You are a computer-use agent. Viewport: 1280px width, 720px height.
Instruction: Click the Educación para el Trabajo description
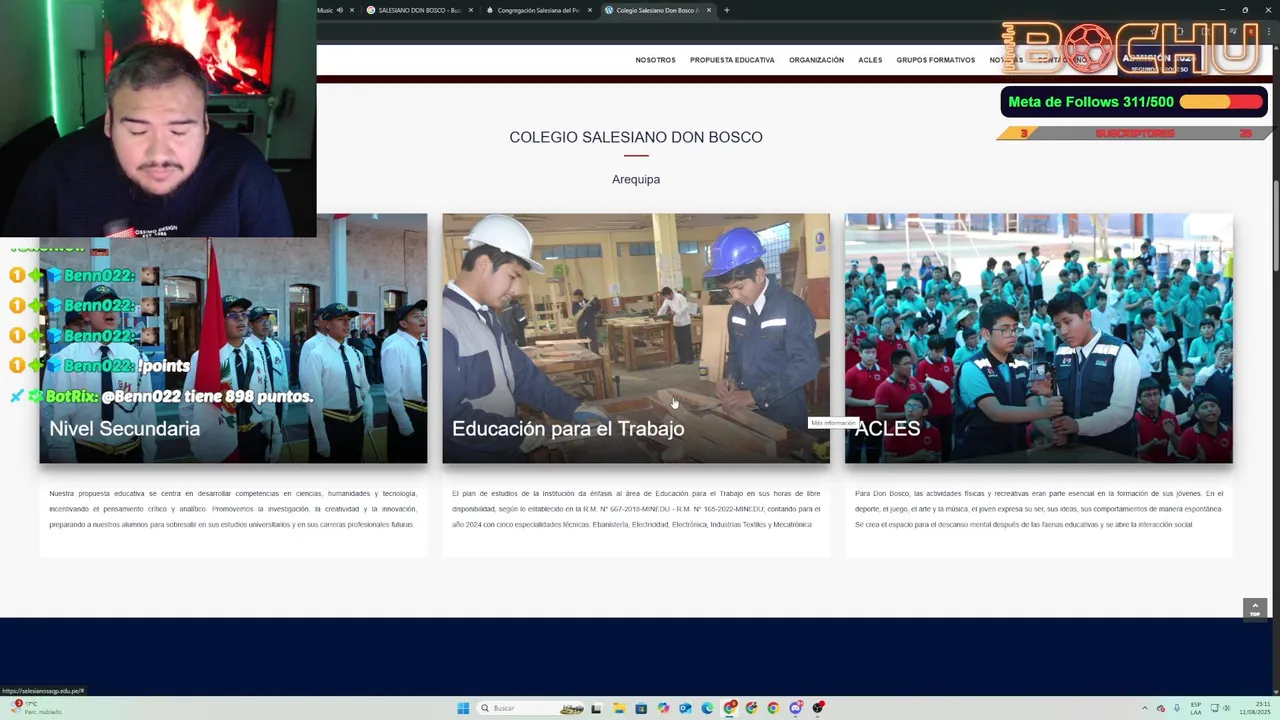point(636,509)
